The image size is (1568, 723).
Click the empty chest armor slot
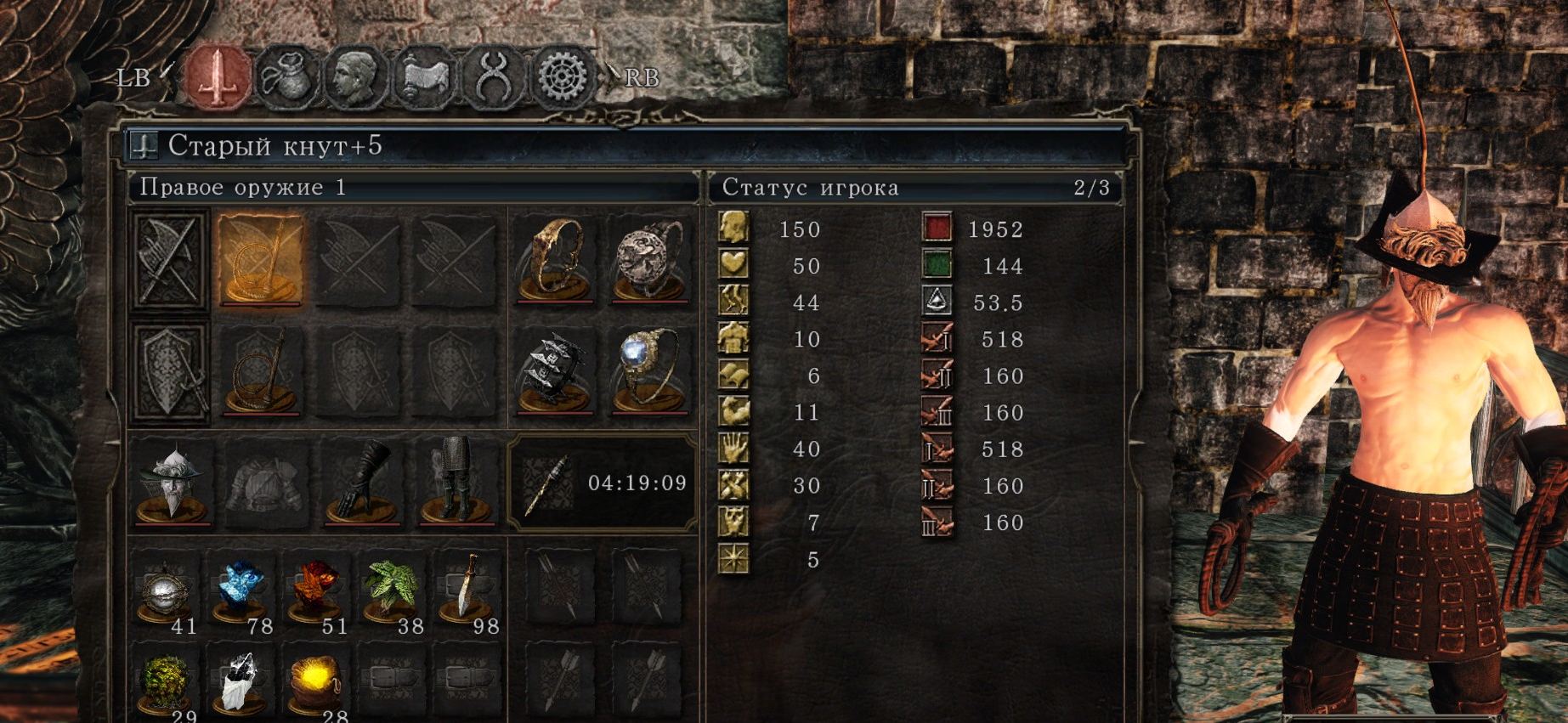click(x=266, y=482)
